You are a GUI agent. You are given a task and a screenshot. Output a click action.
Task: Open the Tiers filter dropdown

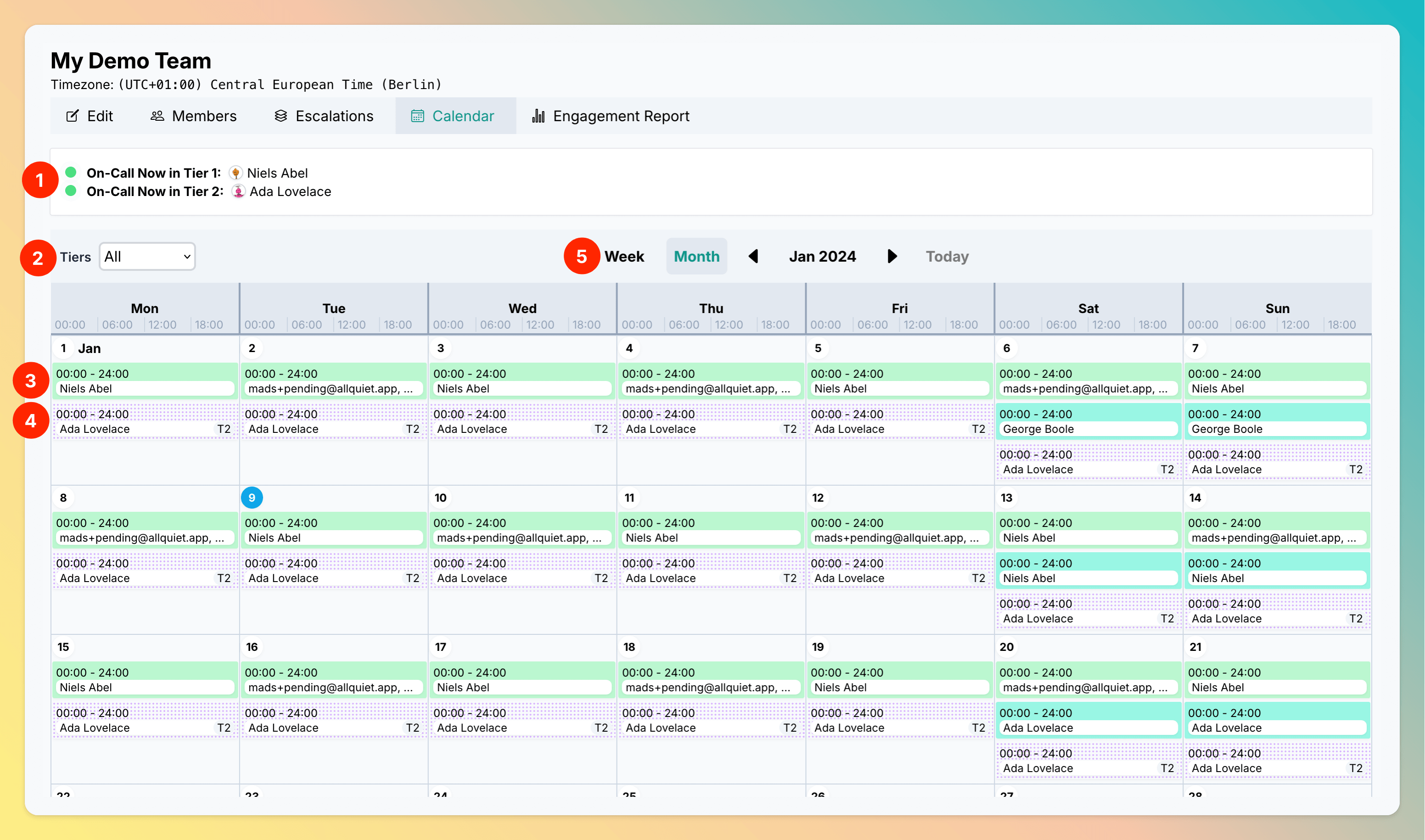coord(147,257)
